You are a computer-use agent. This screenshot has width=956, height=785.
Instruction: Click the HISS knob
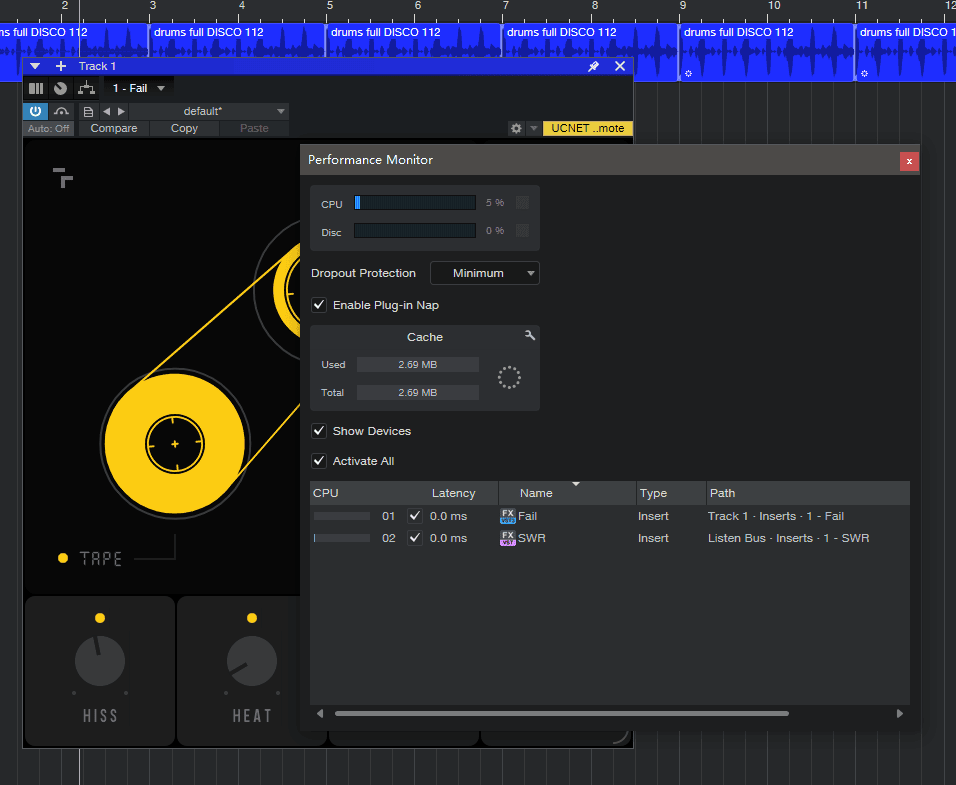(100, 662)
